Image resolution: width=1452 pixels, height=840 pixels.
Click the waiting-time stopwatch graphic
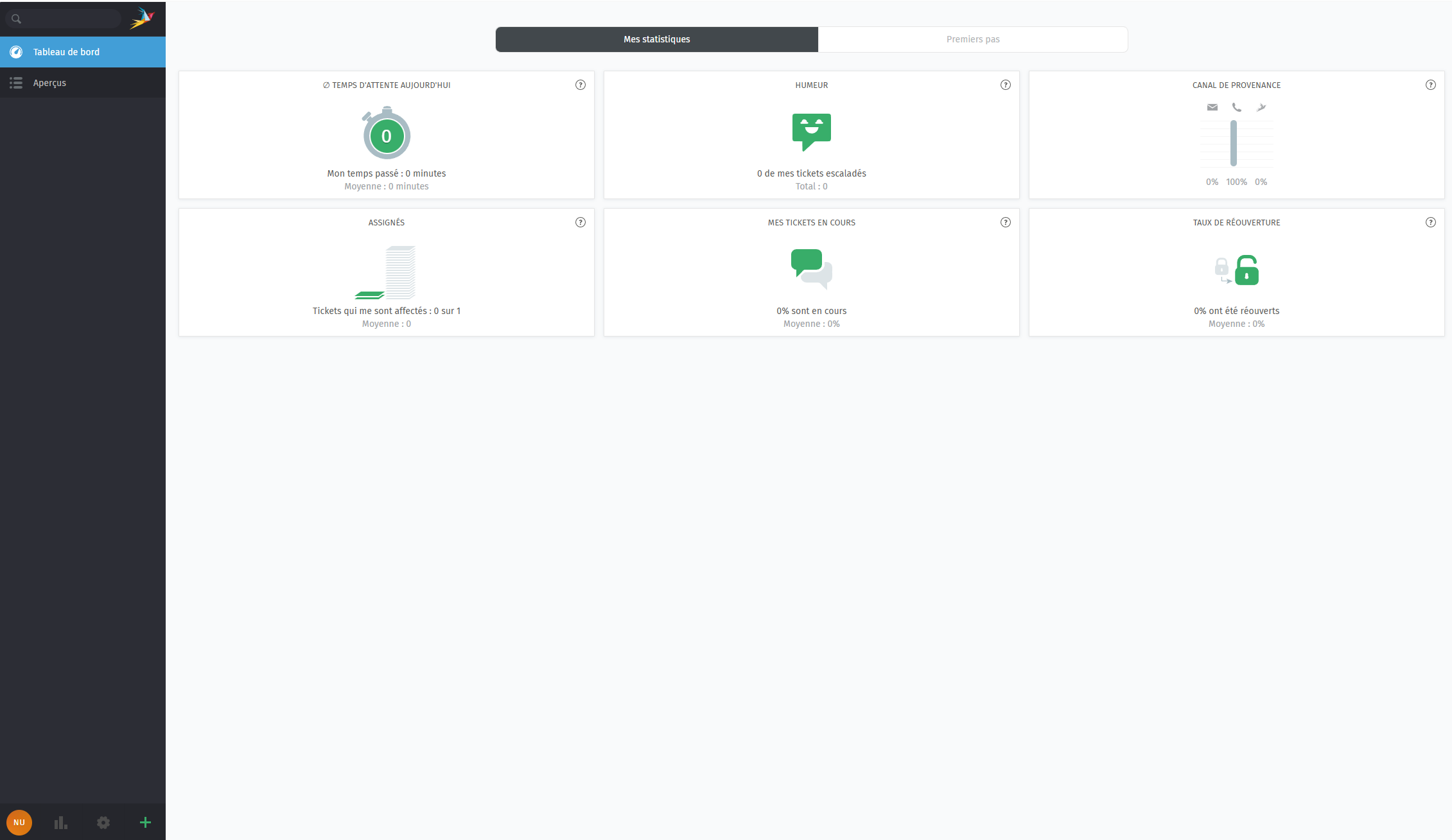[x=387, y=134]
